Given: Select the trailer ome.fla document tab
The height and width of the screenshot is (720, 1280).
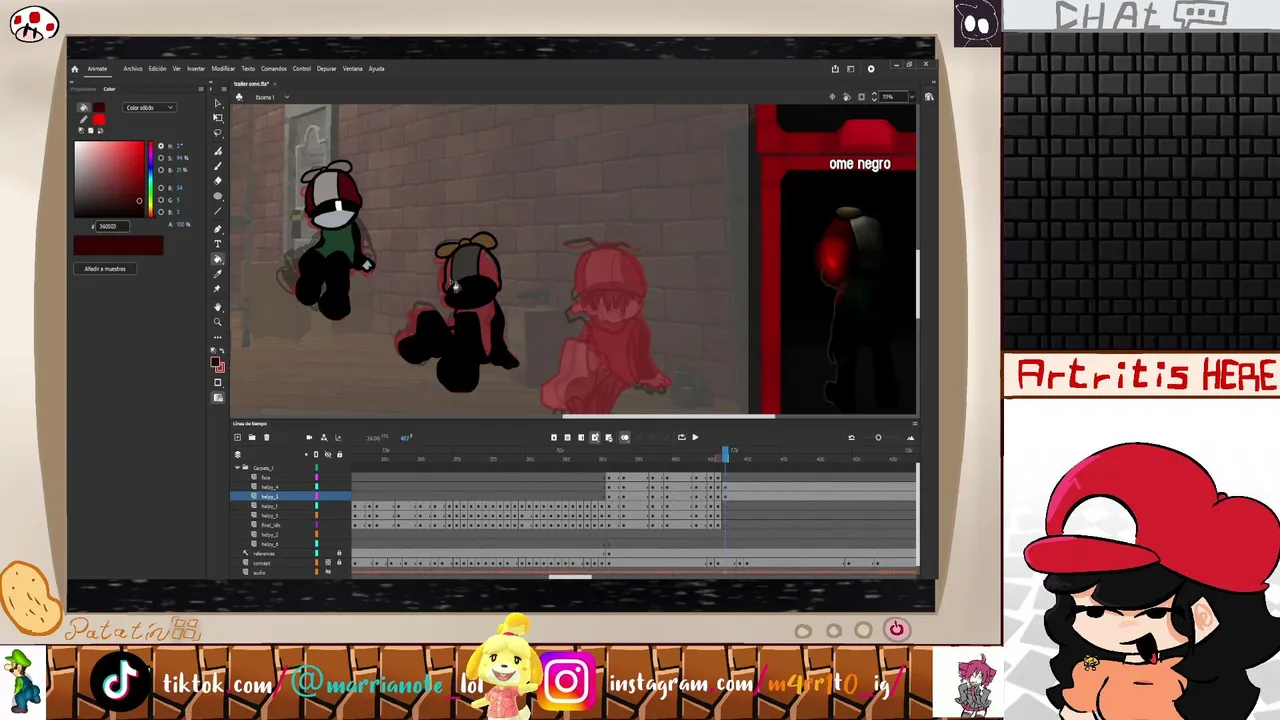Looking at the screenshot, I should point(254,84).
